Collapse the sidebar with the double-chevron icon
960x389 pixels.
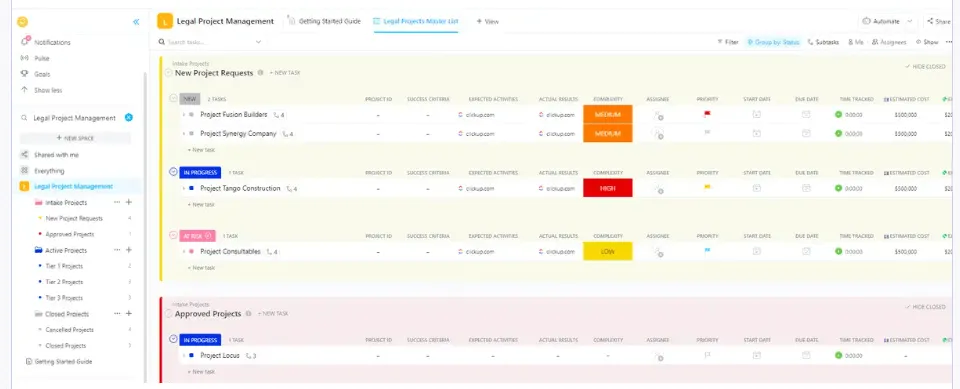point(136,22)
